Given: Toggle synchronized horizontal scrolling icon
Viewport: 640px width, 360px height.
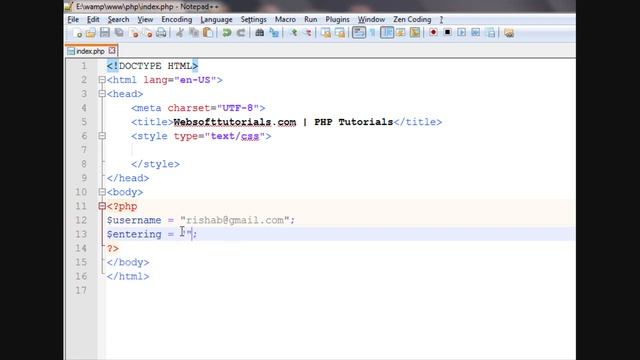Looking at the screenshot, I should [x=340, y=33].
